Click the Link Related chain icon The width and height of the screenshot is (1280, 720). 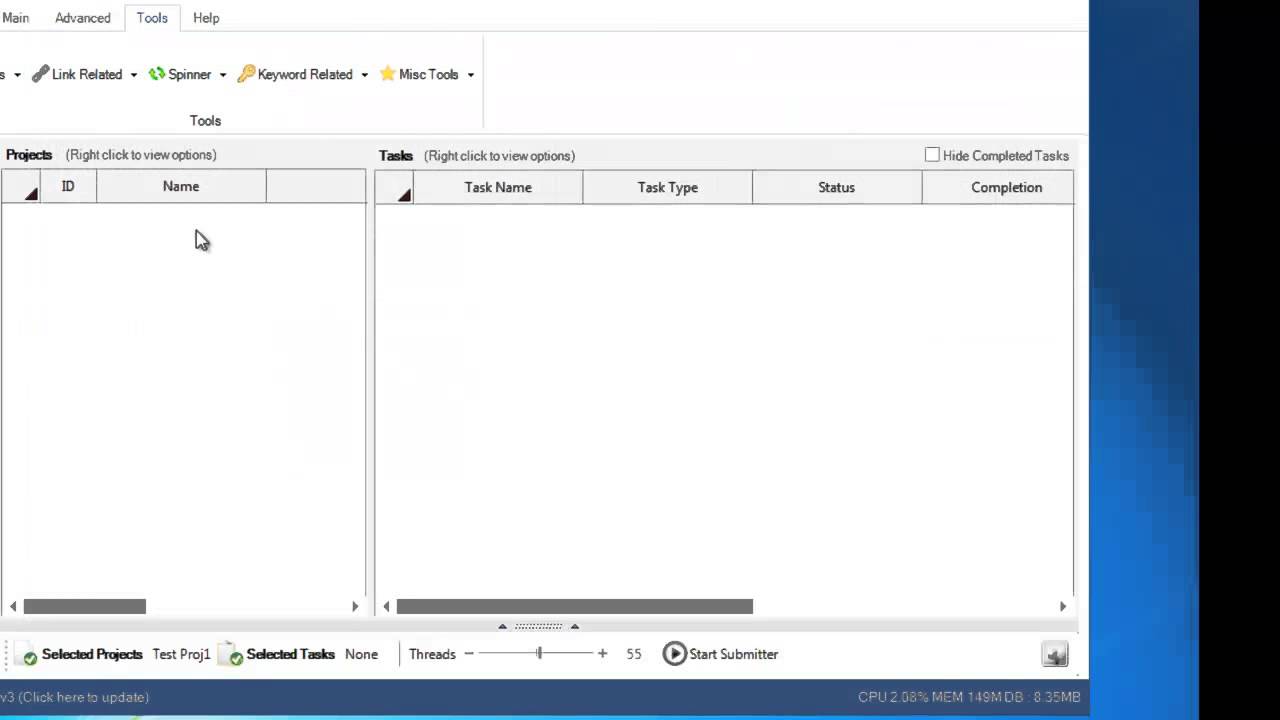click(x=40, y=74)
